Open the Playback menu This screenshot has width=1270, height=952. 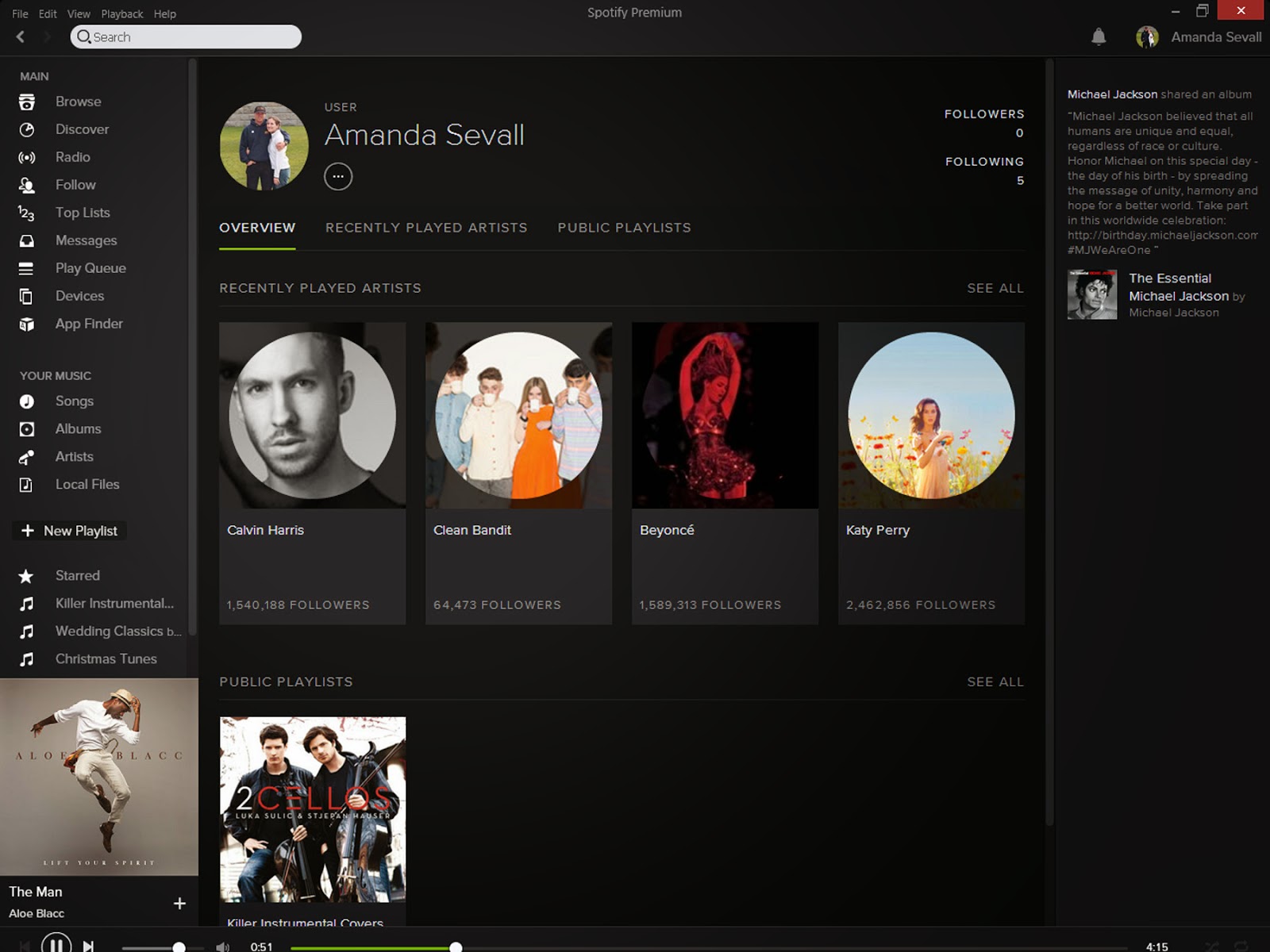point(122,13)
